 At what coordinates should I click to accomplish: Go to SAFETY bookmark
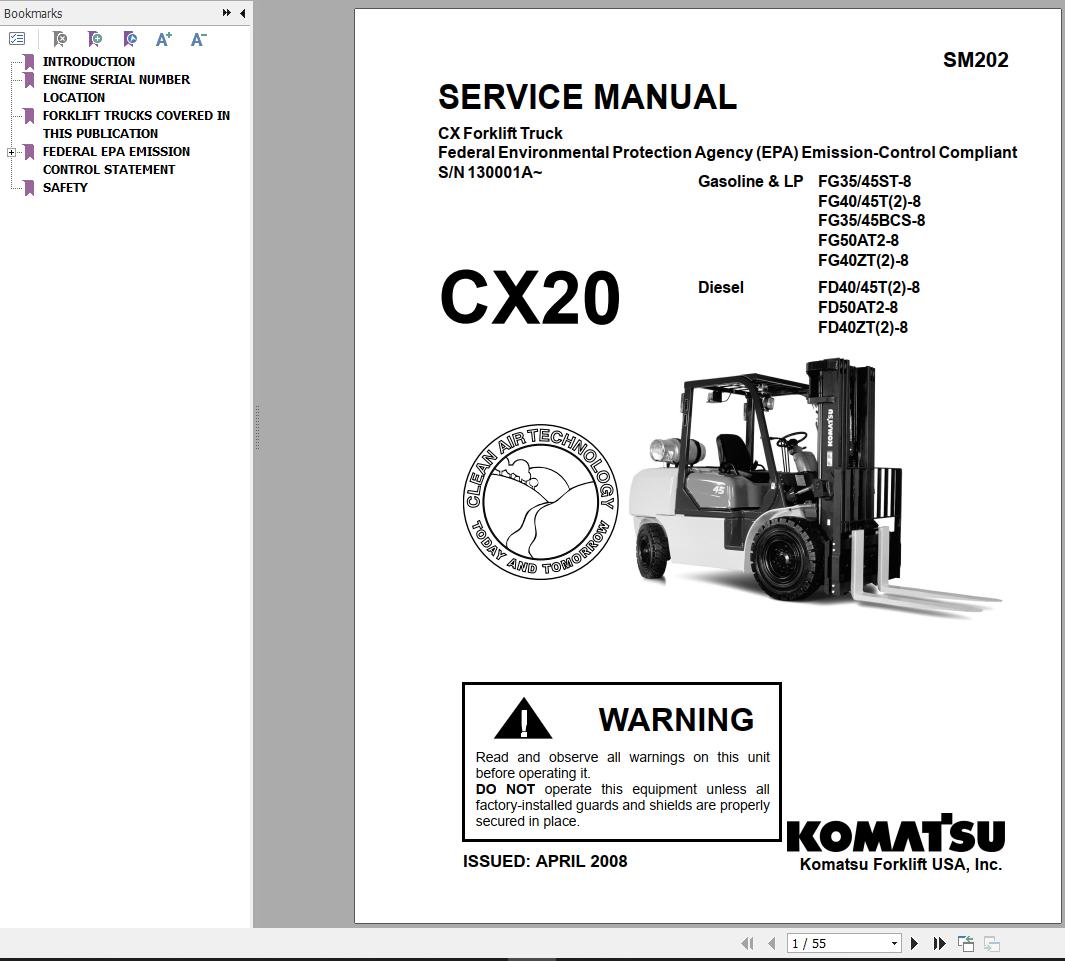(x=64, y=187)
